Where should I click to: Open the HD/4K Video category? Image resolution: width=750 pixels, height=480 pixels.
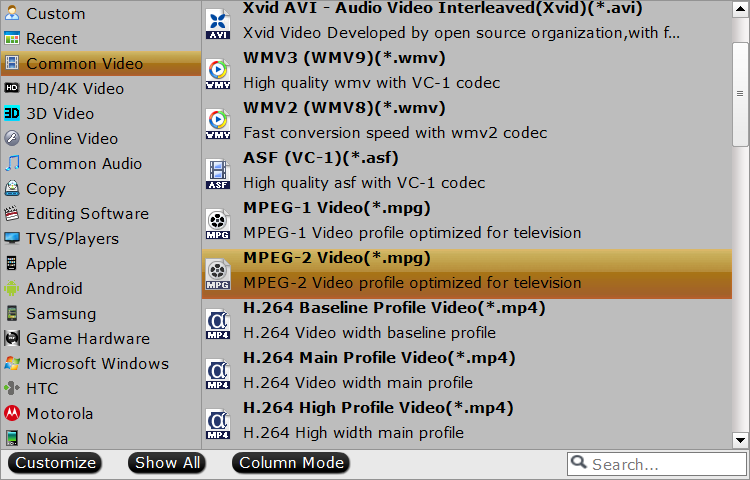74,89
